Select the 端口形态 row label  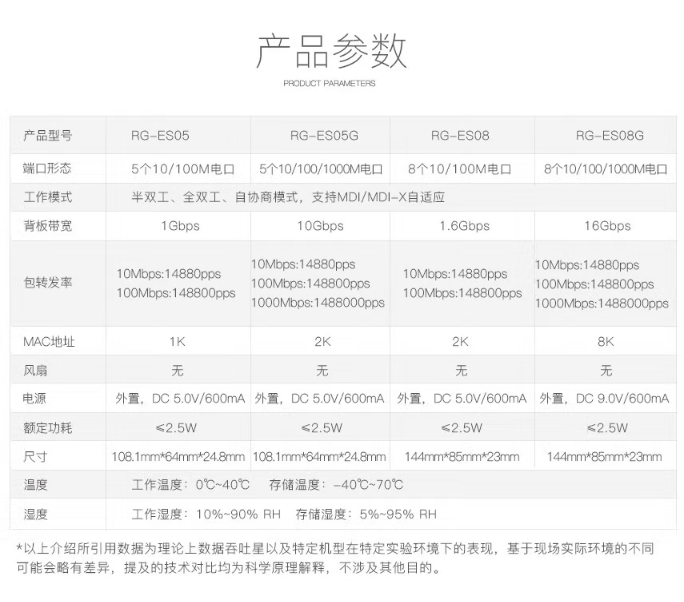(x=47, y=168)
